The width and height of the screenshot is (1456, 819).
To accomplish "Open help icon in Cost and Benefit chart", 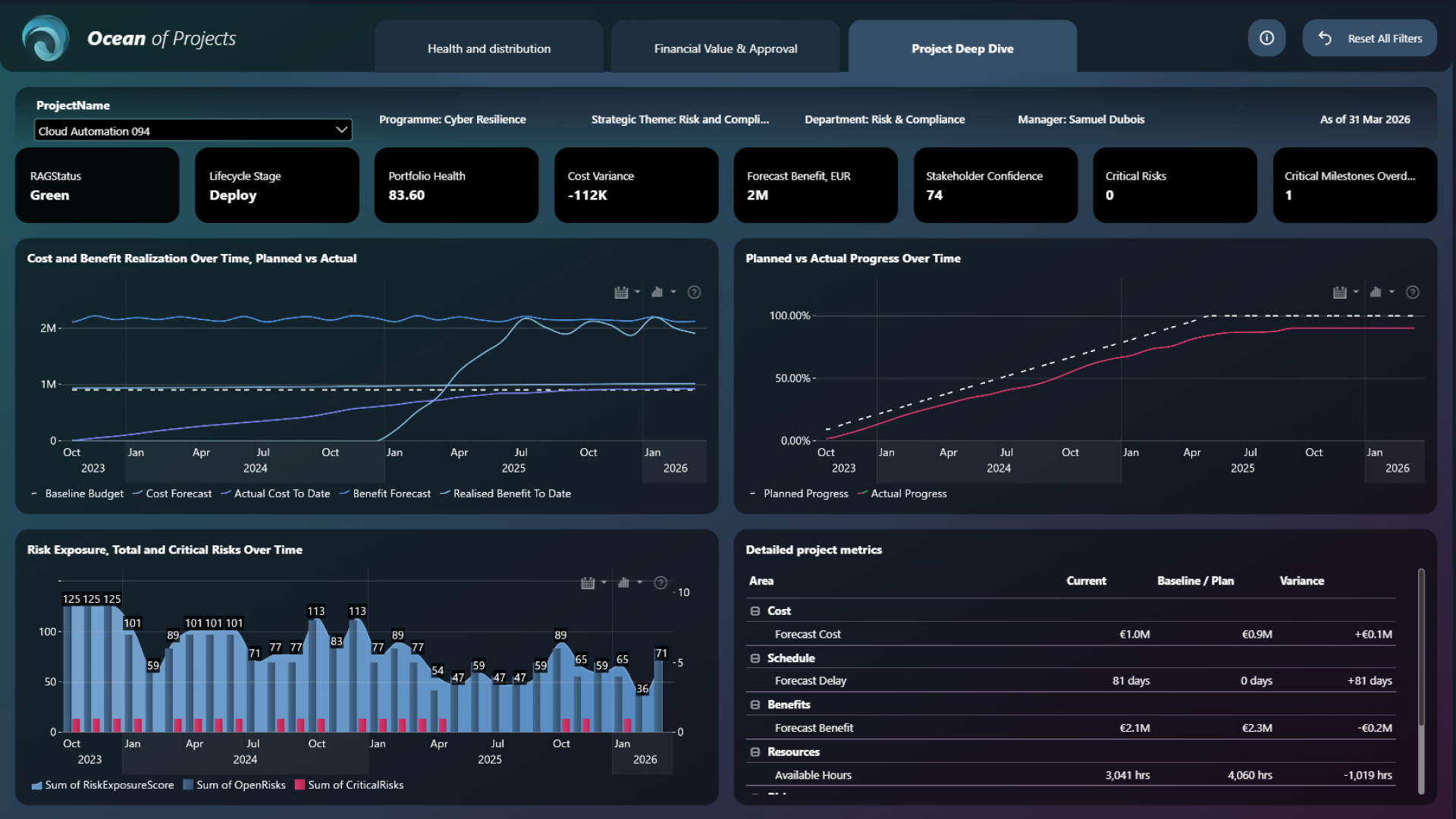I will click(694, 292).
